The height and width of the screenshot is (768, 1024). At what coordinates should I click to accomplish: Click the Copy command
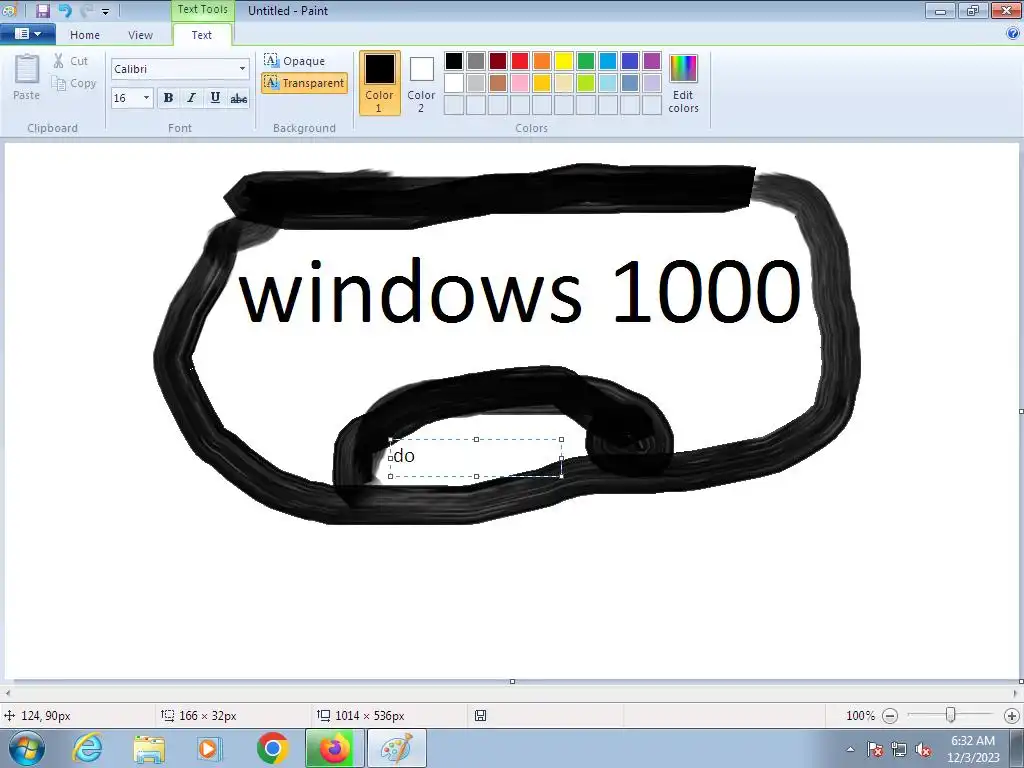click(74, 83)
